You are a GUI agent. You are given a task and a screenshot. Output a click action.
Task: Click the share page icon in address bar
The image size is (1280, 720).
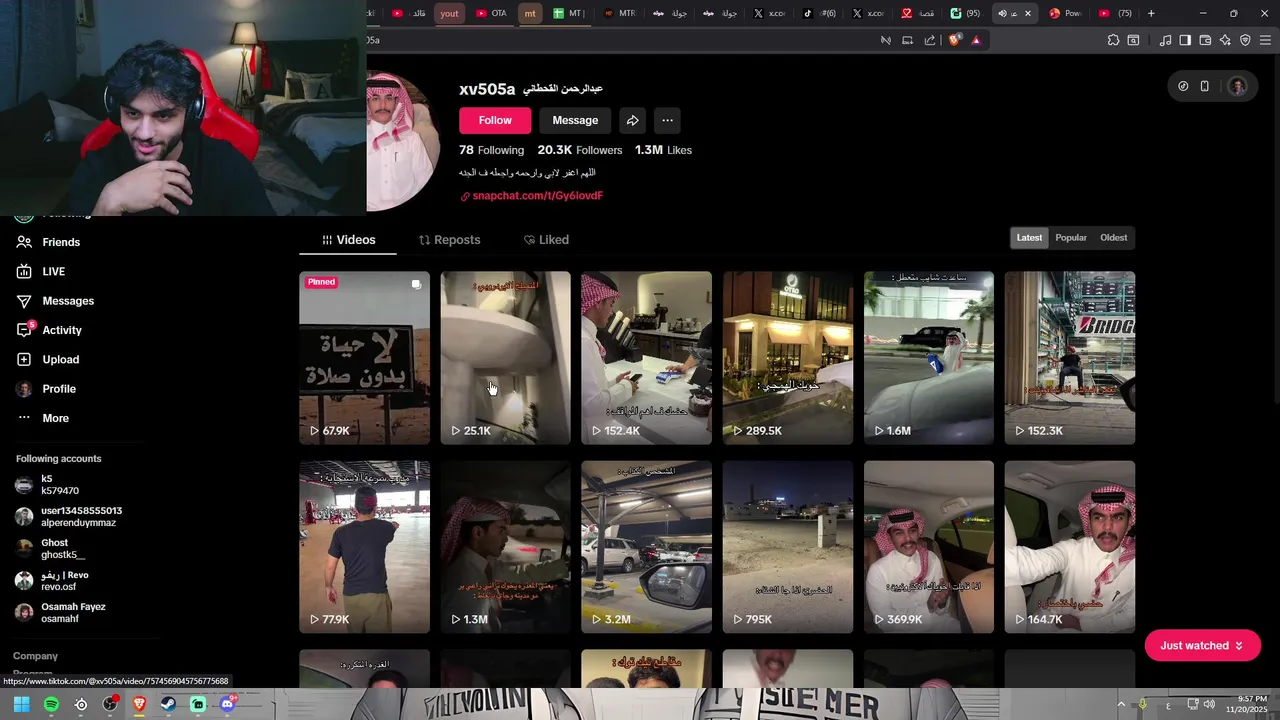(x=930, y=40)
